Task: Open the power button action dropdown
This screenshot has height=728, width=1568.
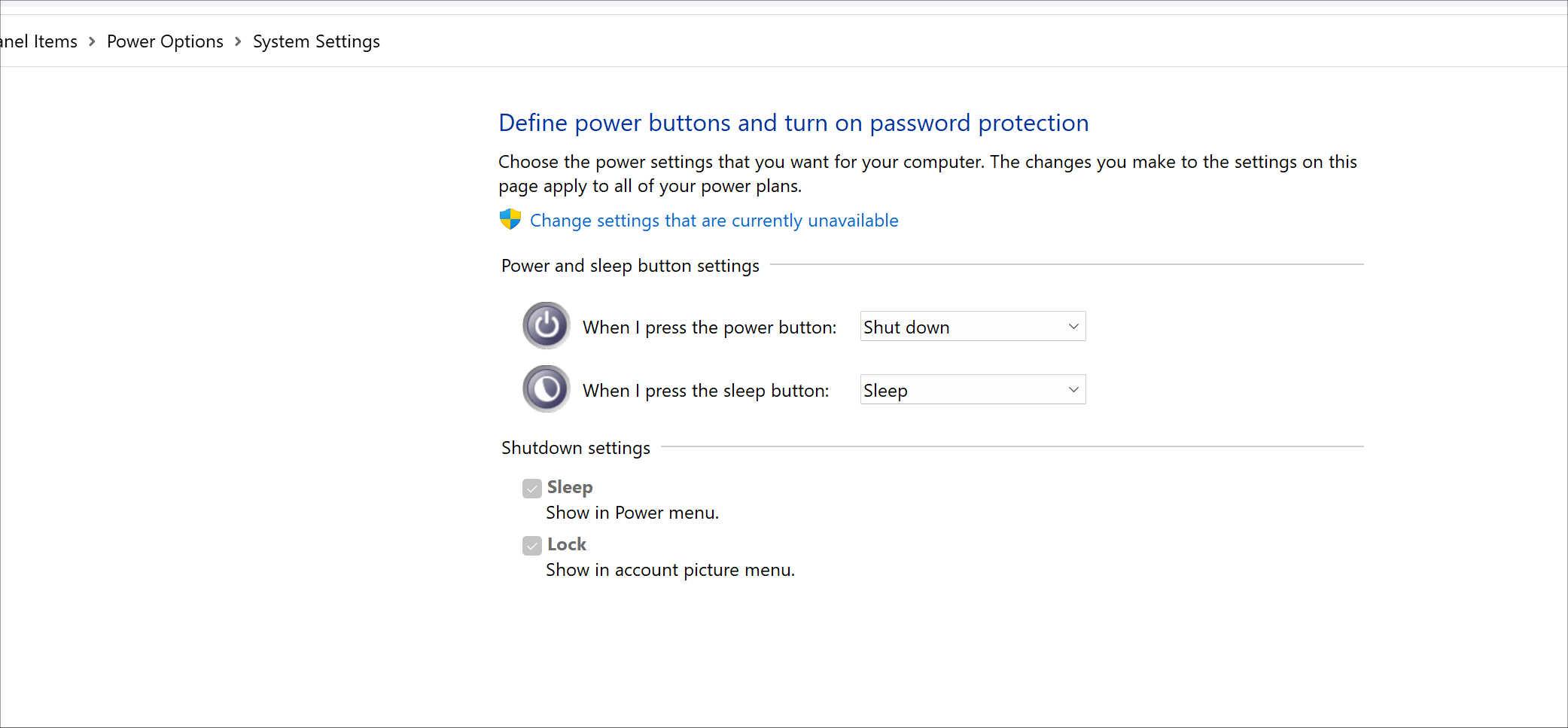Action: [x=973, y=327]
